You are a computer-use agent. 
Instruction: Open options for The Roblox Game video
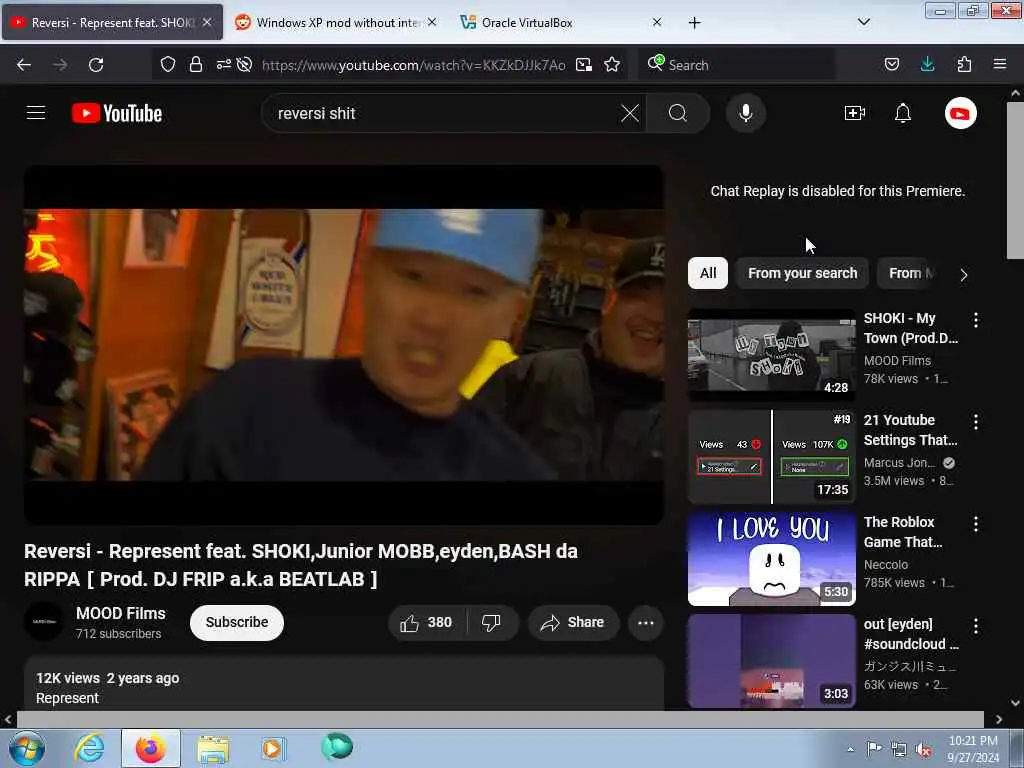click(976, 523)
